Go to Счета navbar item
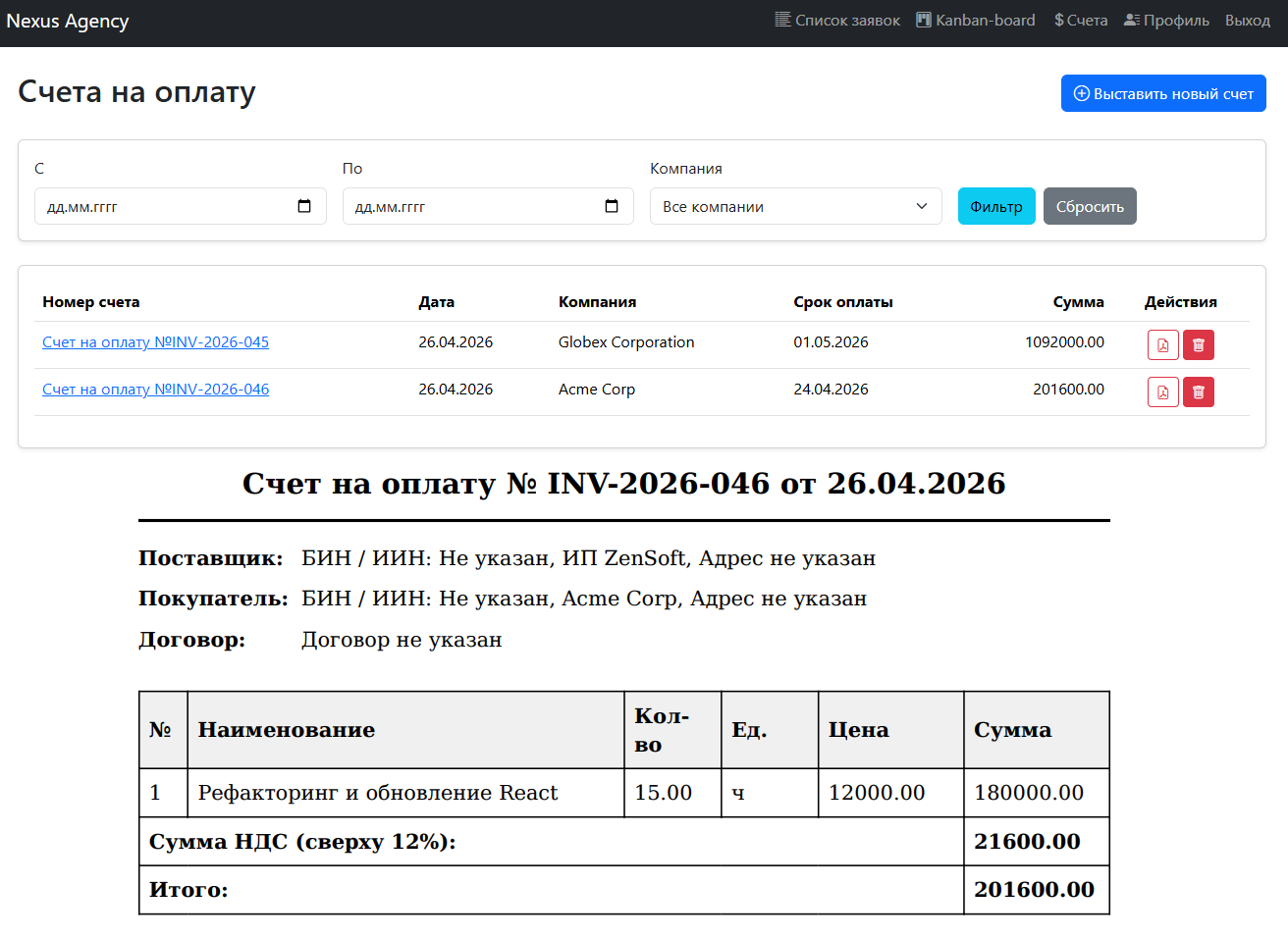 click(1081, 21)
